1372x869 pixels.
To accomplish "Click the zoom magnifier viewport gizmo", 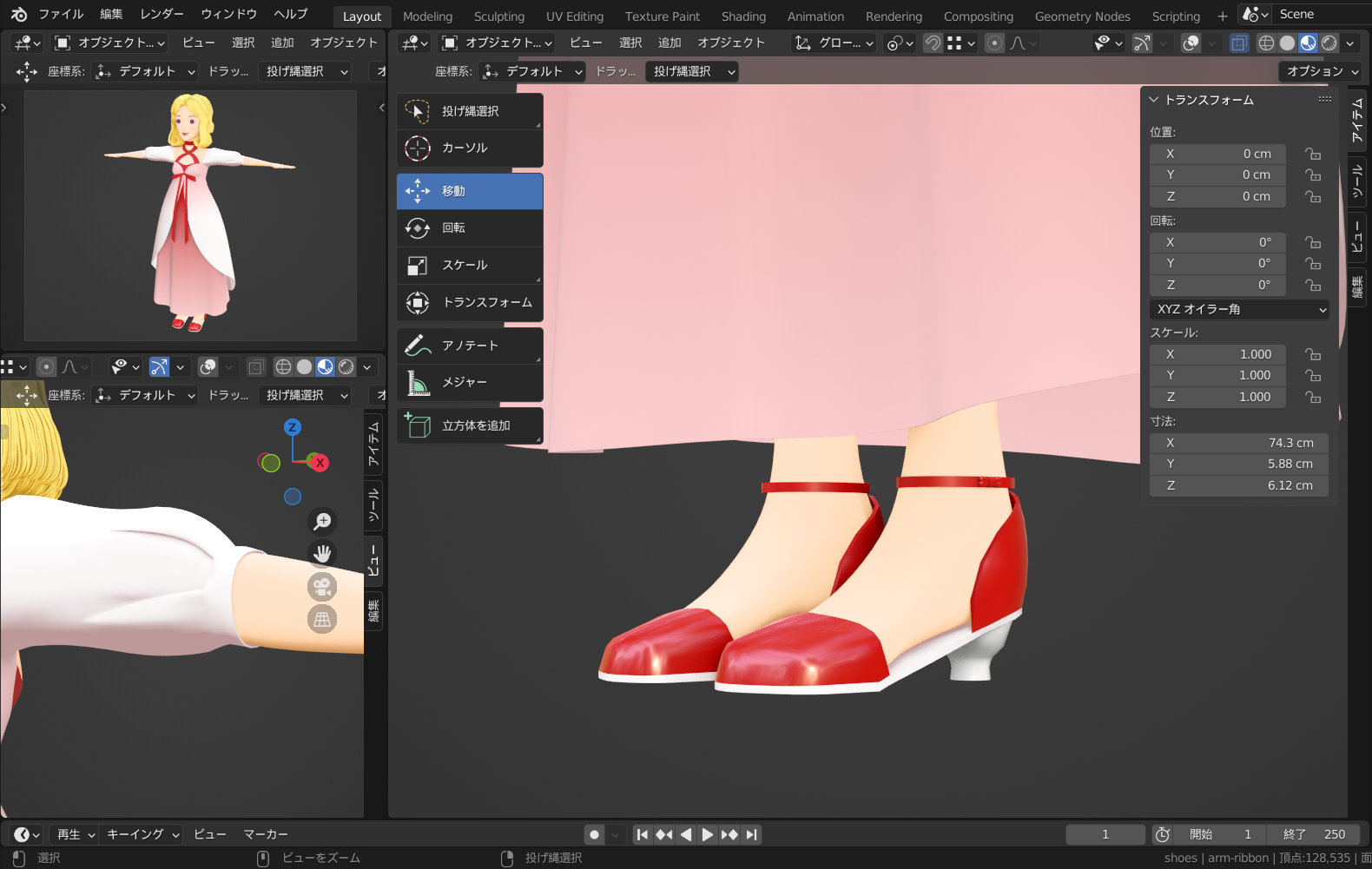I will (x=322, y=521).
